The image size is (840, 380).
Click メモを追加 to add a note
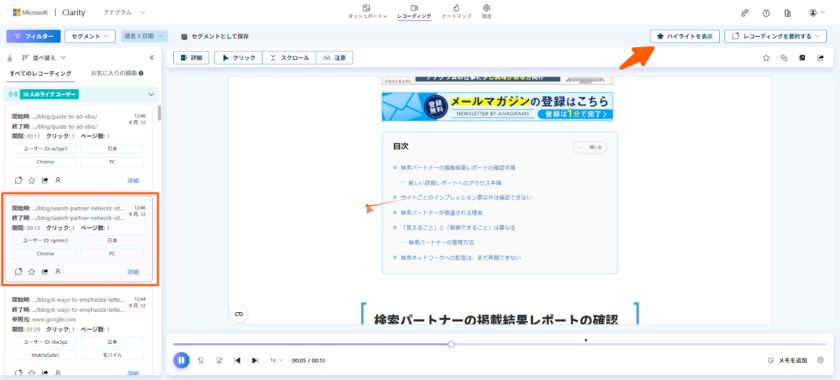[x=787, y=361]
